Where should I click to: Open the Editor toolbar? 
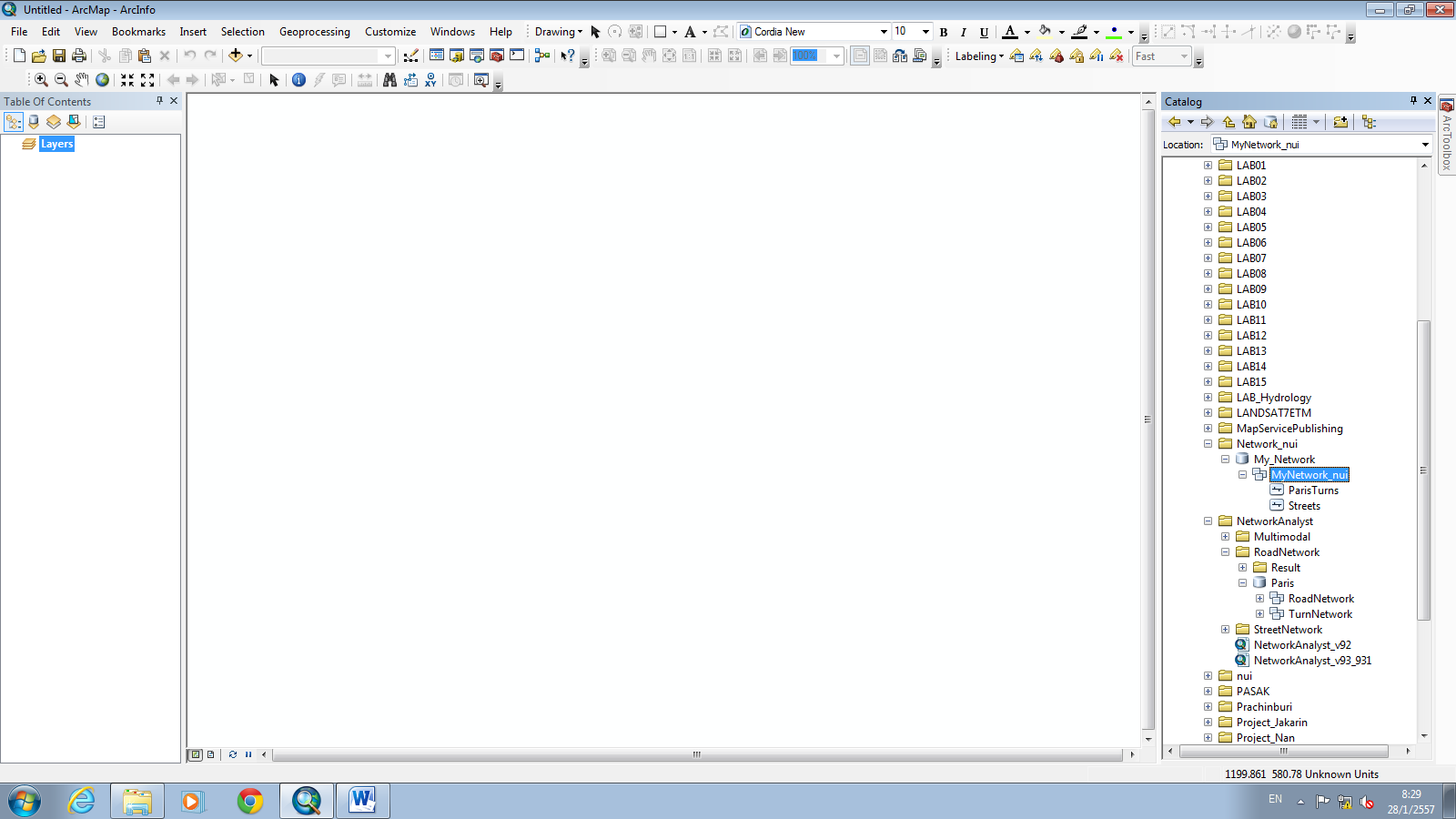click(411, 56)
